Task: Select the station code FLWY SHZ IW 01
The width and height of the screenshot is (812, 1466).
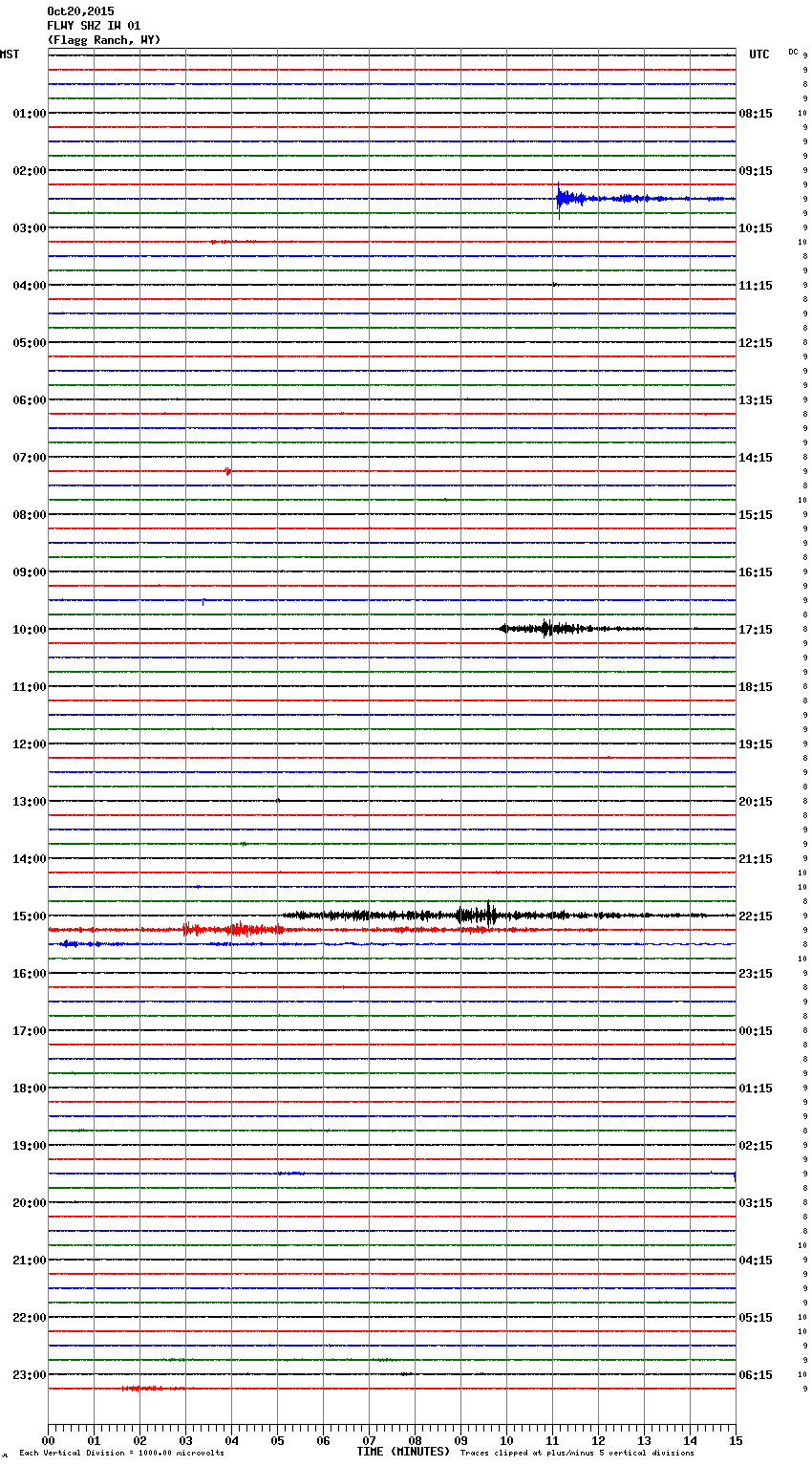Action: tap(94, 26)
